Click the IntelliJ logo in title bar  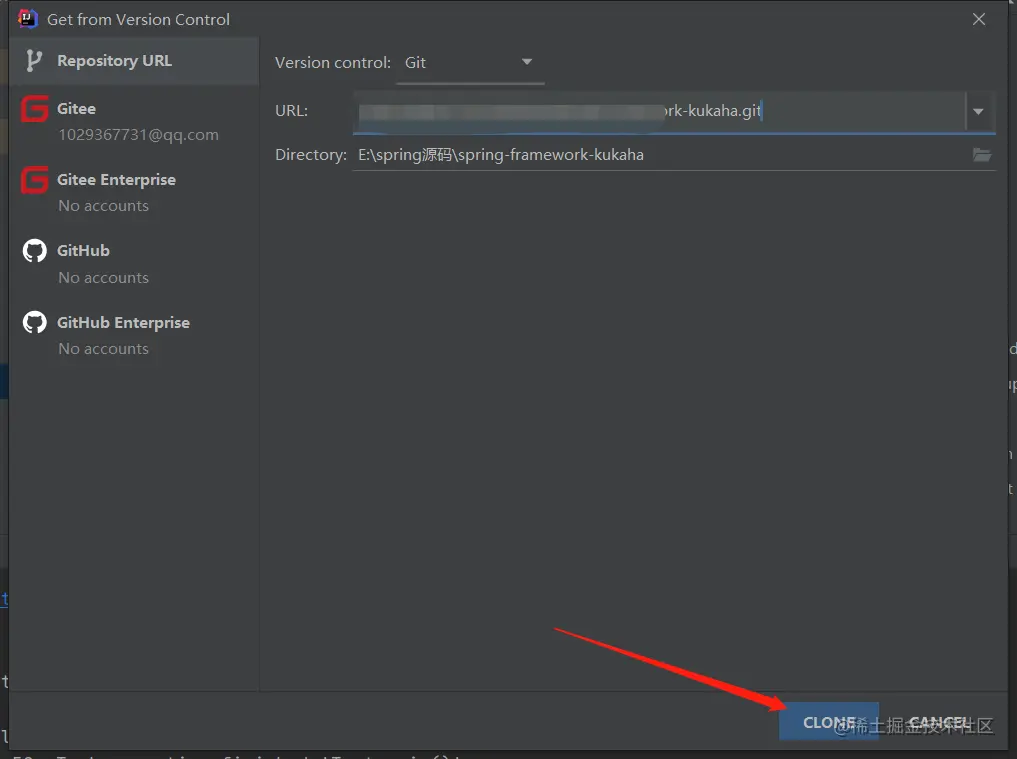point(27,19)
